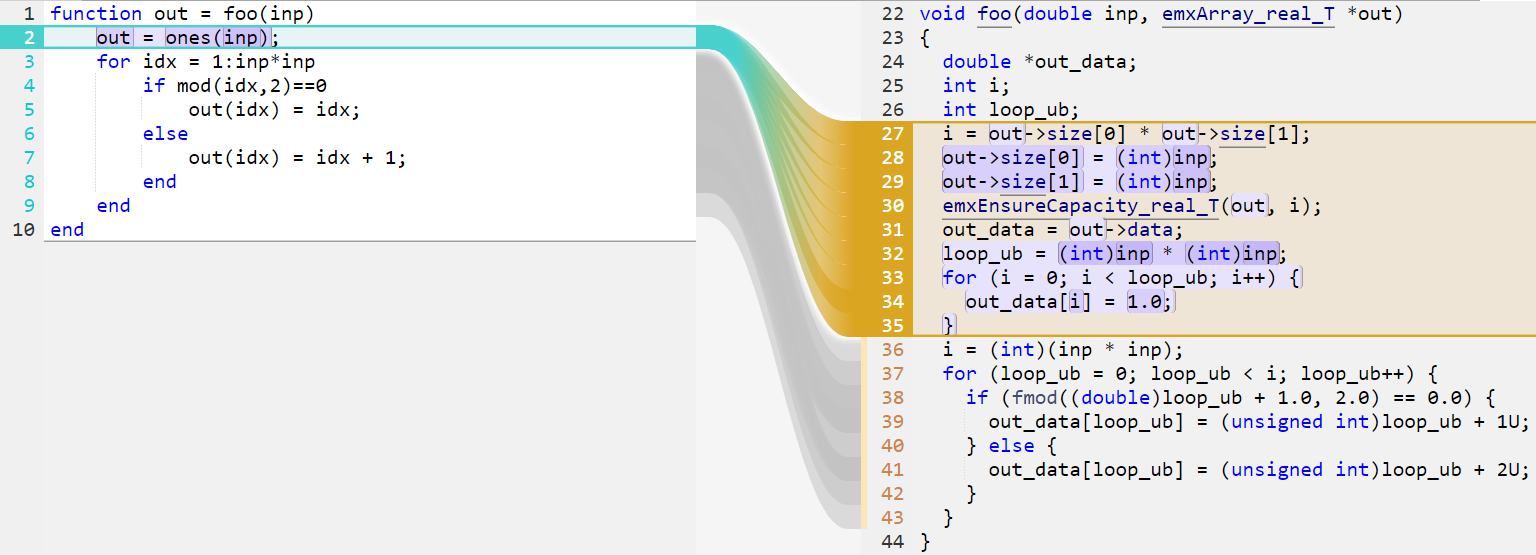Click 'i = out->size[0] * out->size[1];' line
Viewport: 1536px width, 555px height.
coord(1126,134)
